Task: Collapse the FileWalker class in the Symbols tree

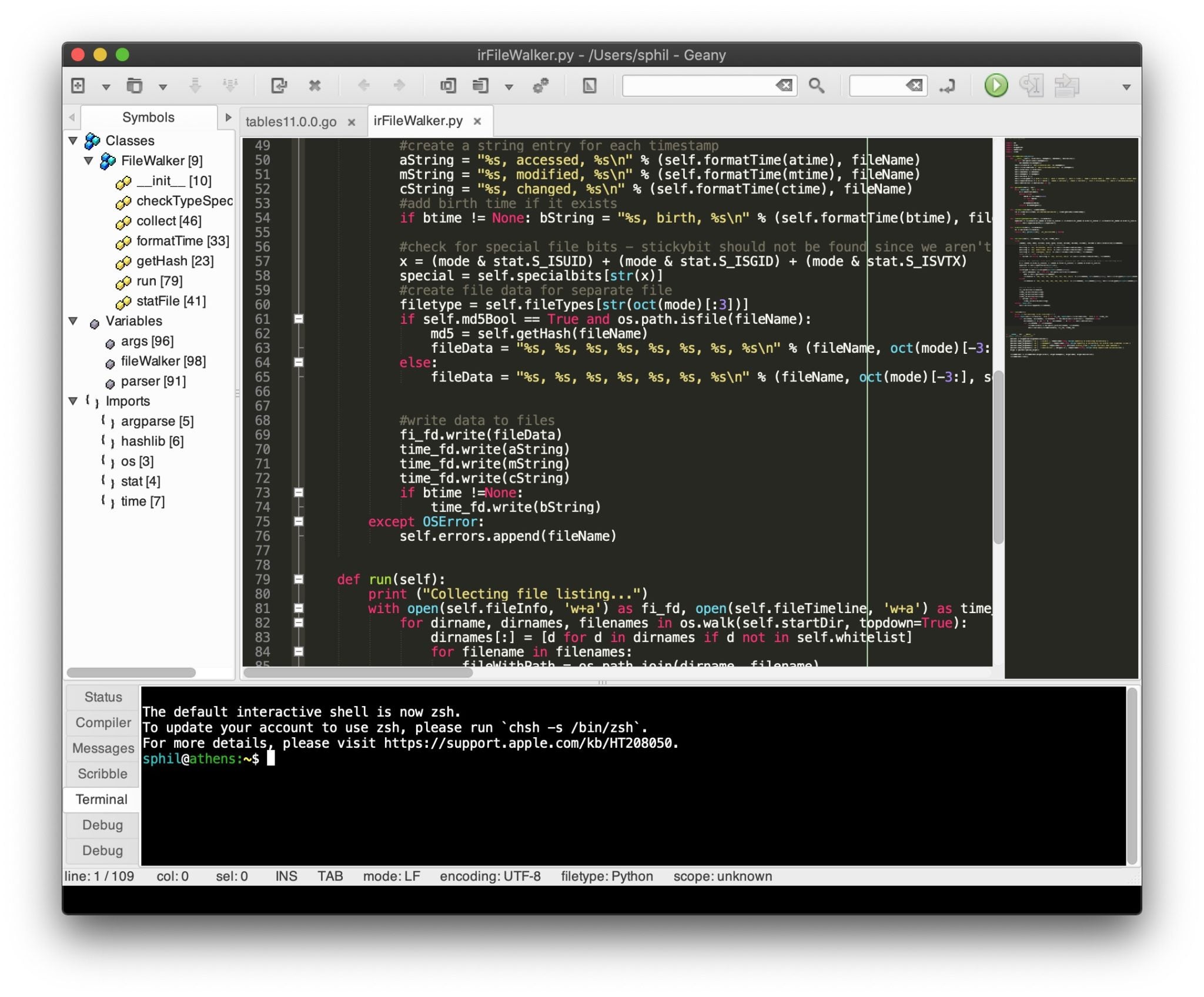Action: coord(89,160)
